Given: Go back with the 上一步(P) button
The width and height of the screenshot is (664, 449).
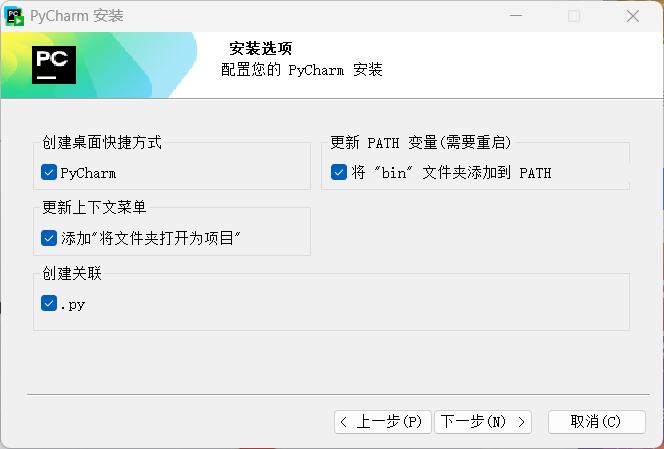Looking at the screenshot, I should (382, 421).
